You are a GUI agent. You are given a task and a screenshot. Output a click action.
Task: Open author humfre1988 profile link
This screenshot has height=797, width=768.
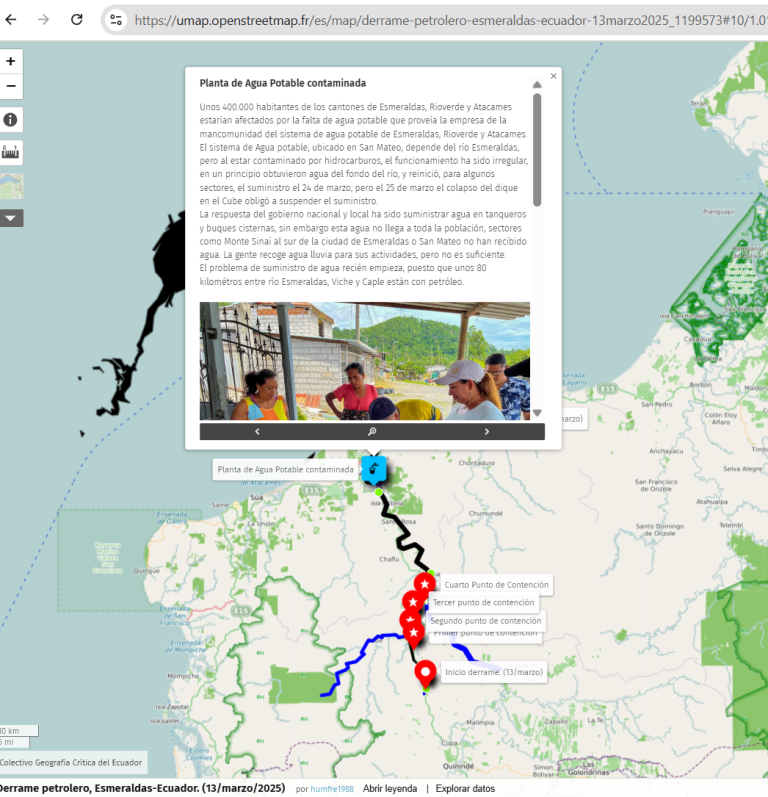coord(331,788)
